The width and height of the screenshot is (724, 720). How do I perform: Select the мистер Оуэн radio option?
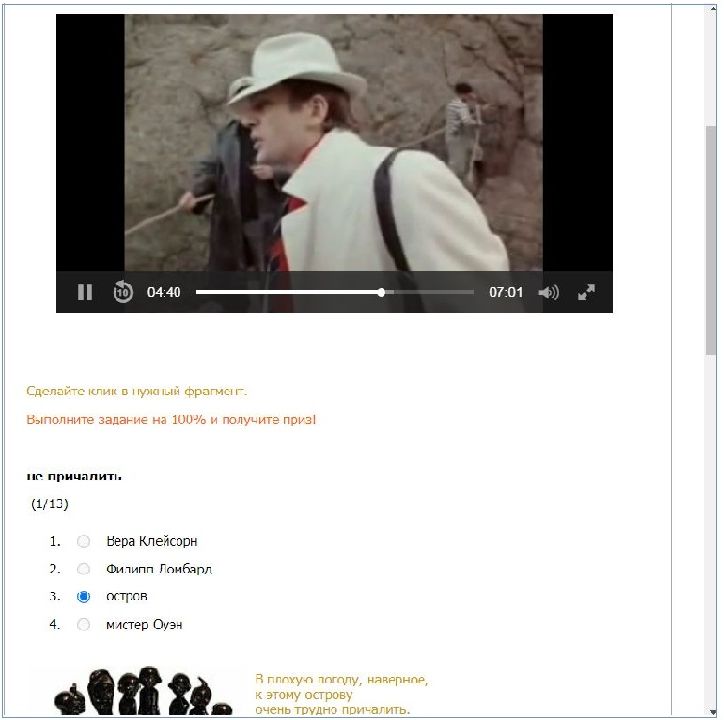[x=83, y=624]
